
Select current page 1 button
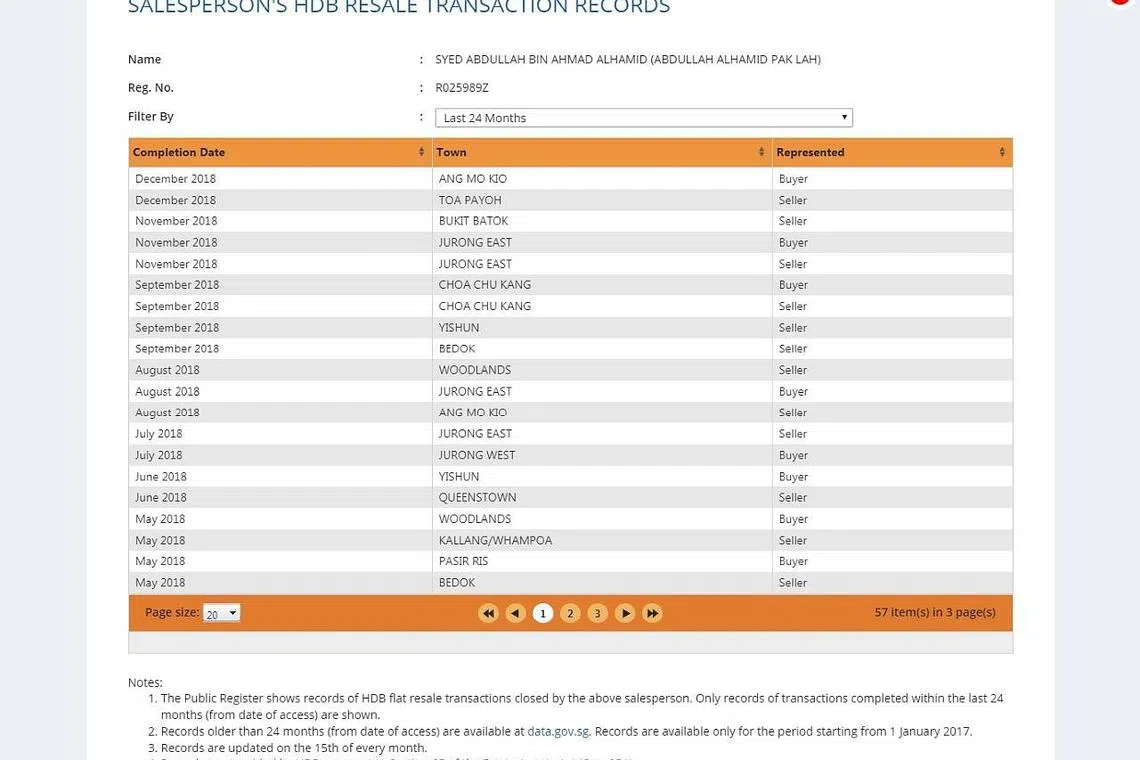pyautogui.click(x=543, y=613)
